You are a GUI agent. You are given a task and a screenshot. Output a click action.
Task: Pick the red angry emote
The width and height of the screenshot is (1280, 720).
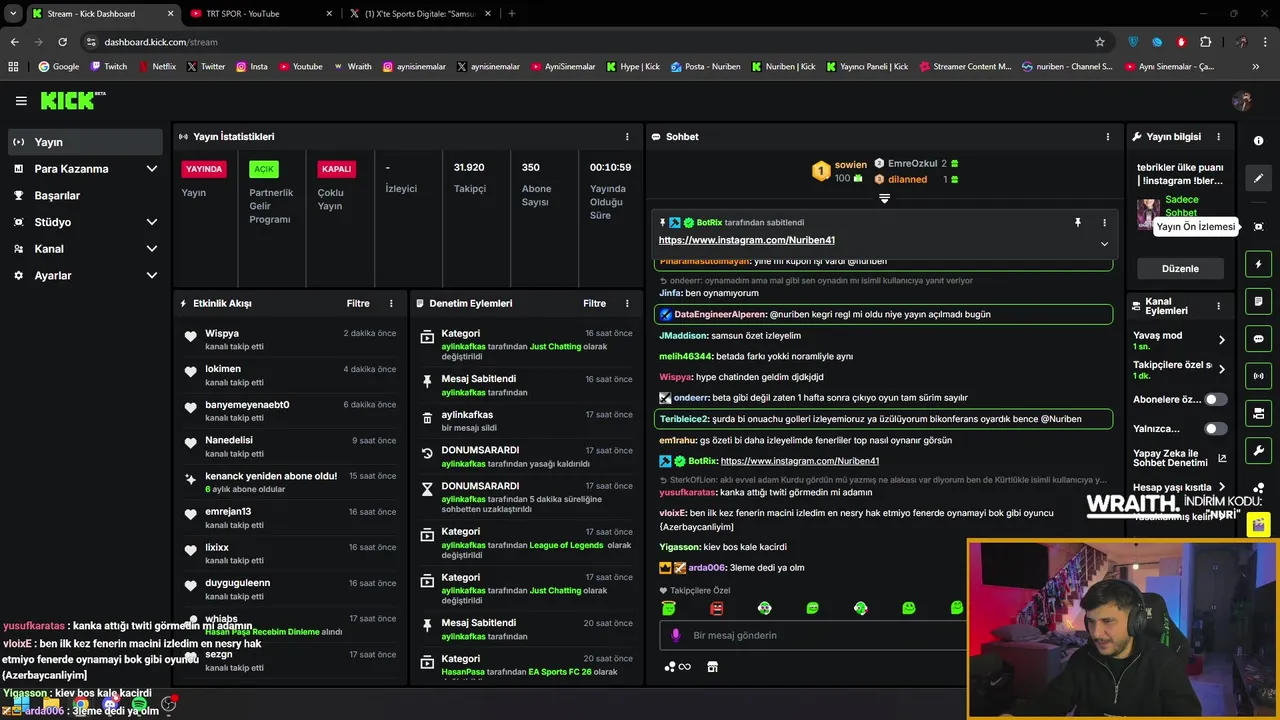716,608
